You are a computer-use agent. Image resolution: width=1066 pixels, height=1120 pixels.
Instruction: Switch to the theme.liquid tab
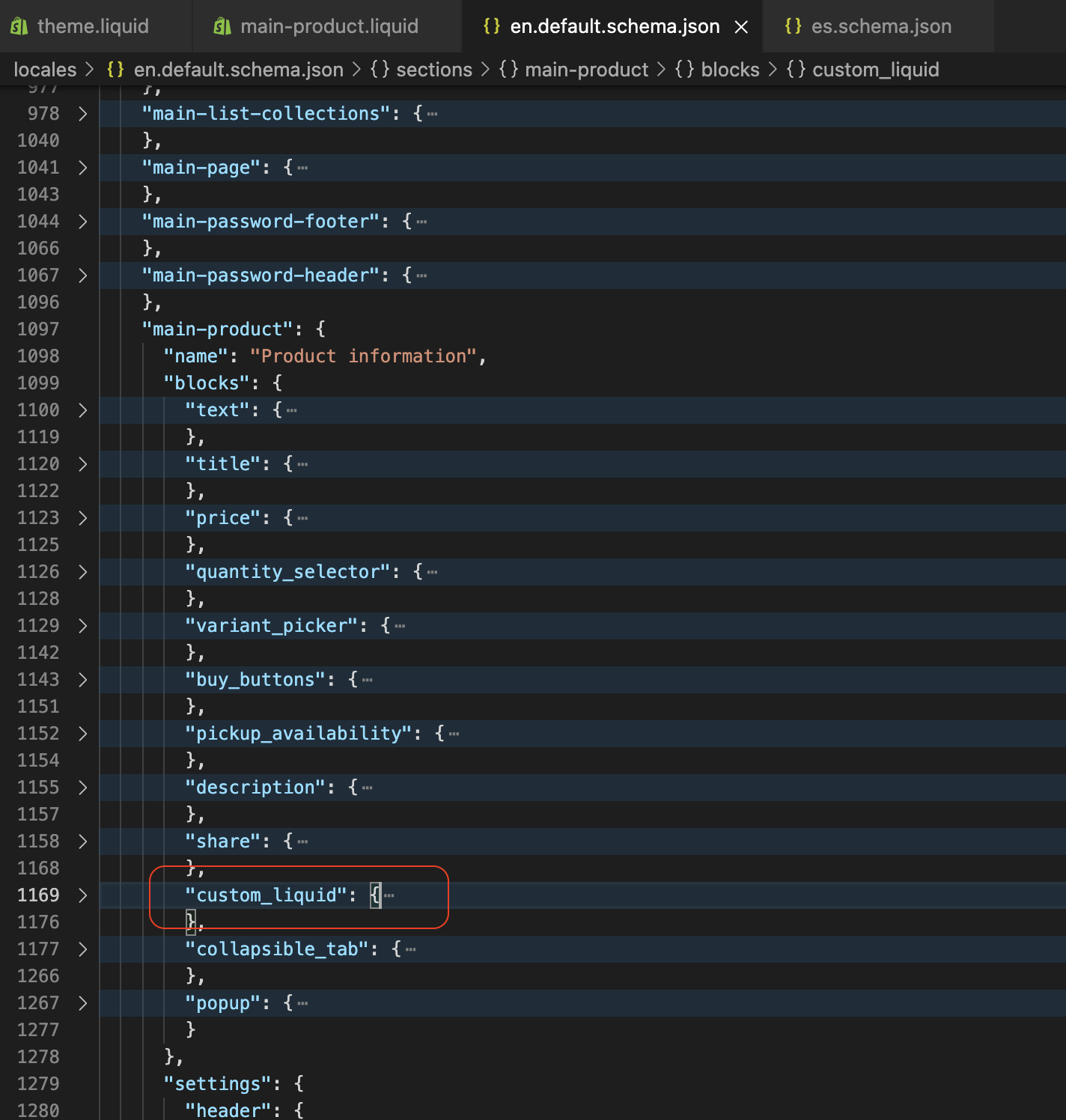point(93,26)
